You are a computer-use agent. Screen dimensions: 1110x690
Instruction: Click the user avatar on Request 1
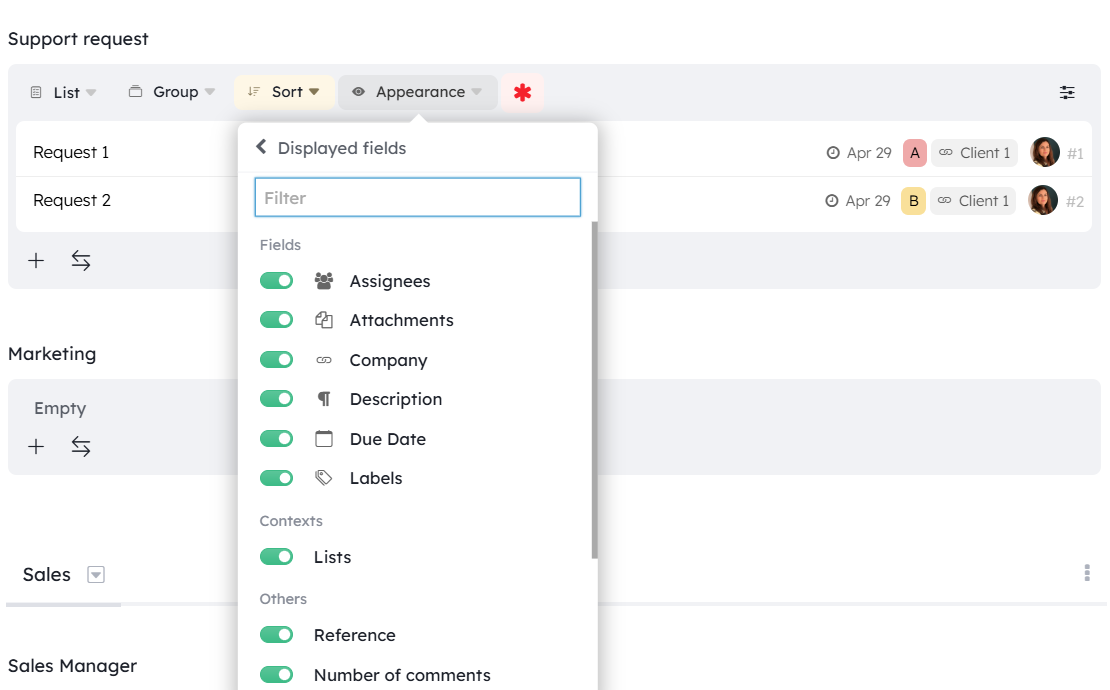[x=1044, y=152]
